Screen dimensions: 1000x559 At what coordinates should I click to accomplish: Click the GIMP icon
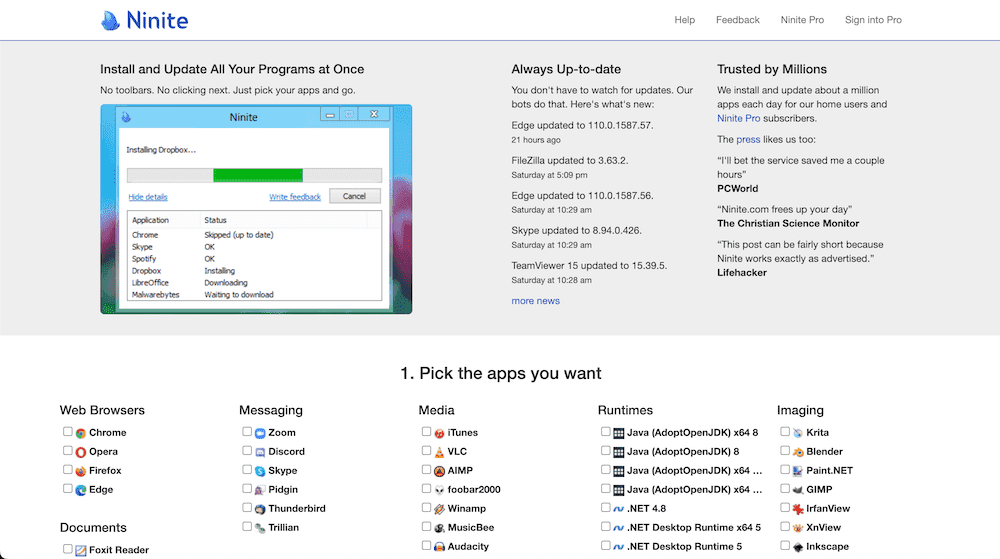pyautogui.click(x=798, y=491)
